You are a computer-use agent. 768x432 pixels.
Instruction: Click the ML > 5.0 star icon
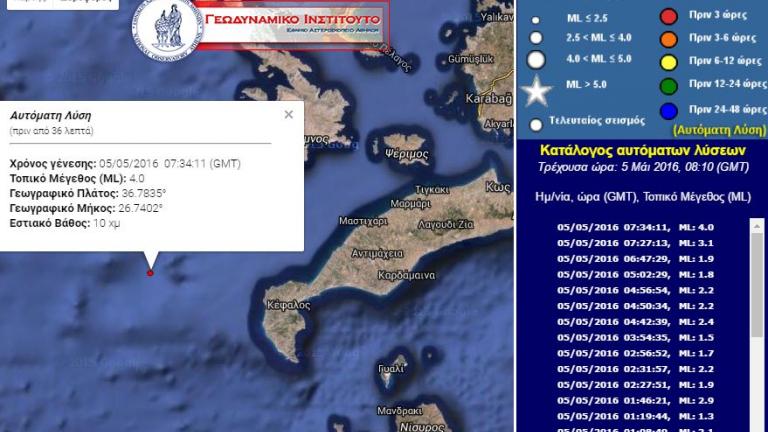[x=536, y=91]
